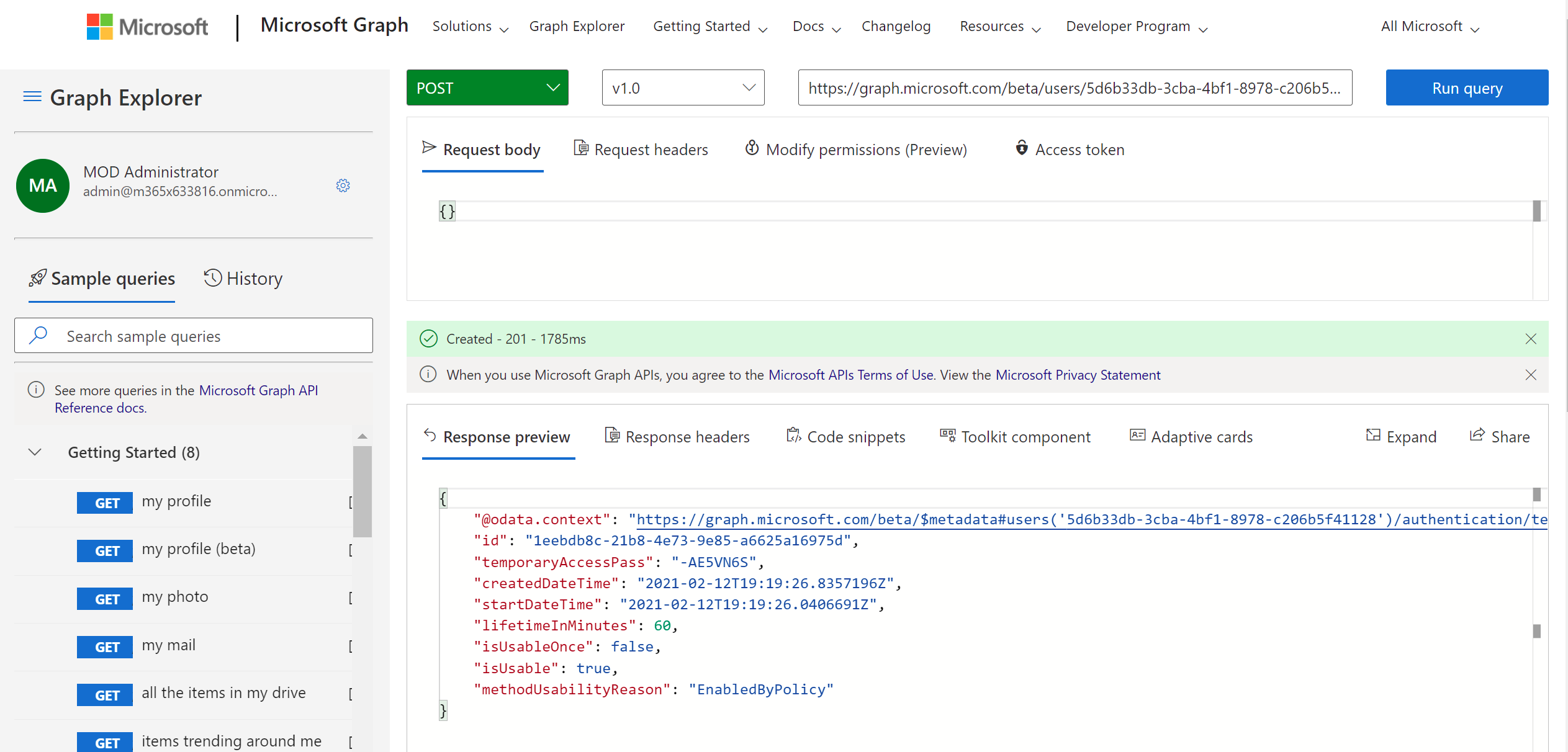Toggle the sidebar hamburger menu
This screenshot has height=752, width=1568.
pos(32,97)
